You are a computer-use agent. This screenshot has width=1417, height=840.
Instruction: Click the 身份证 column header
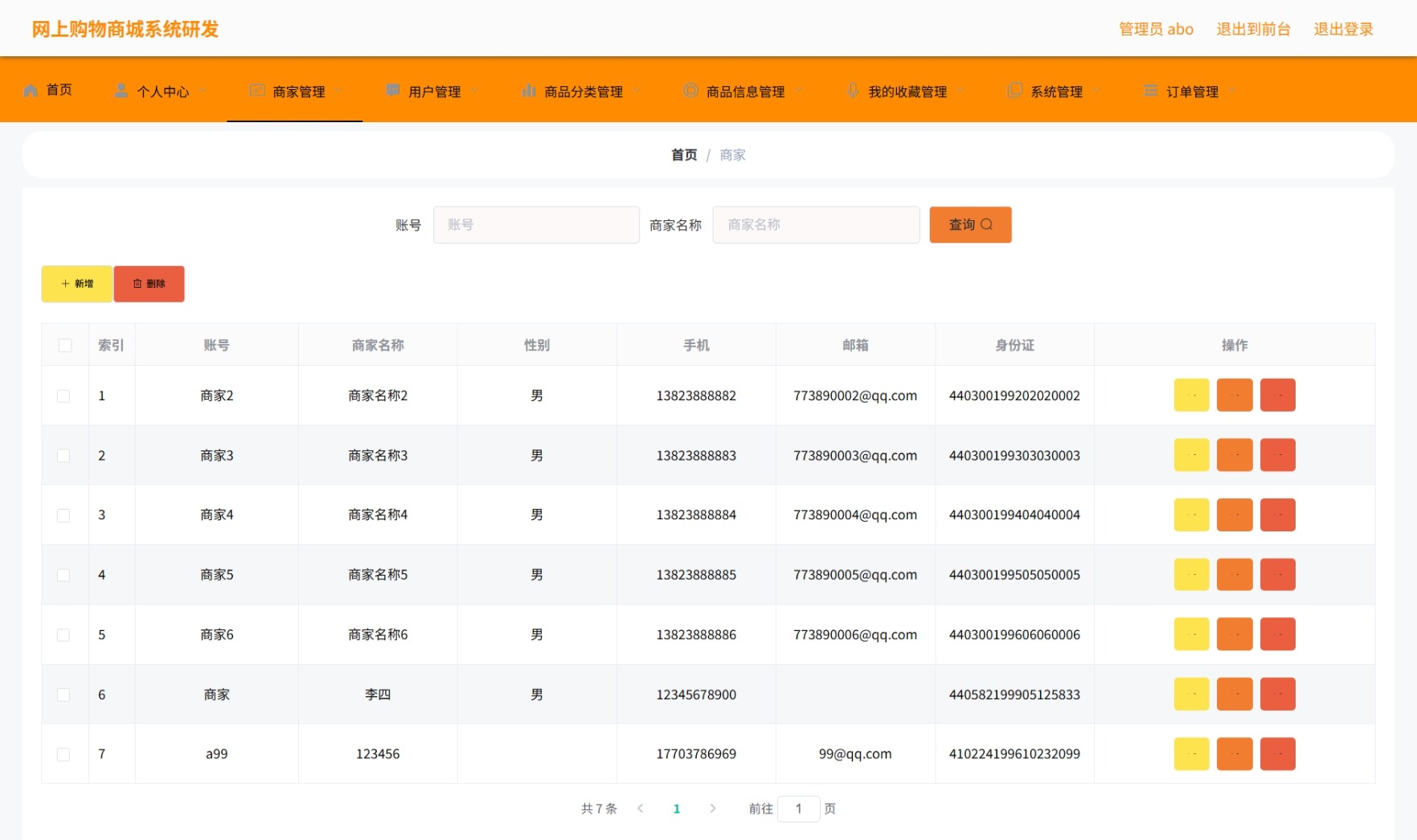point(1014,345)
